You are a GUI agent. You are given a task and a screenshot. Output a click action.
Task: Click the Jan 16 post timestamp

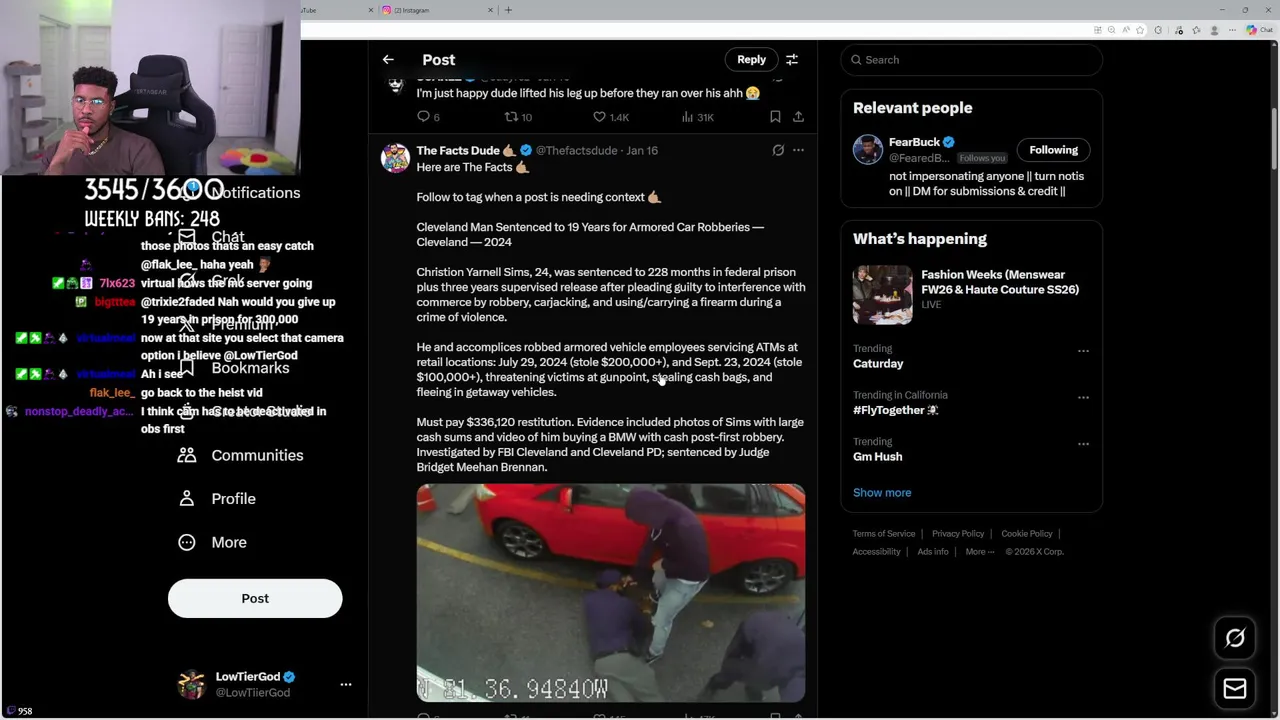pyautogui.click(x=642, y=150)
